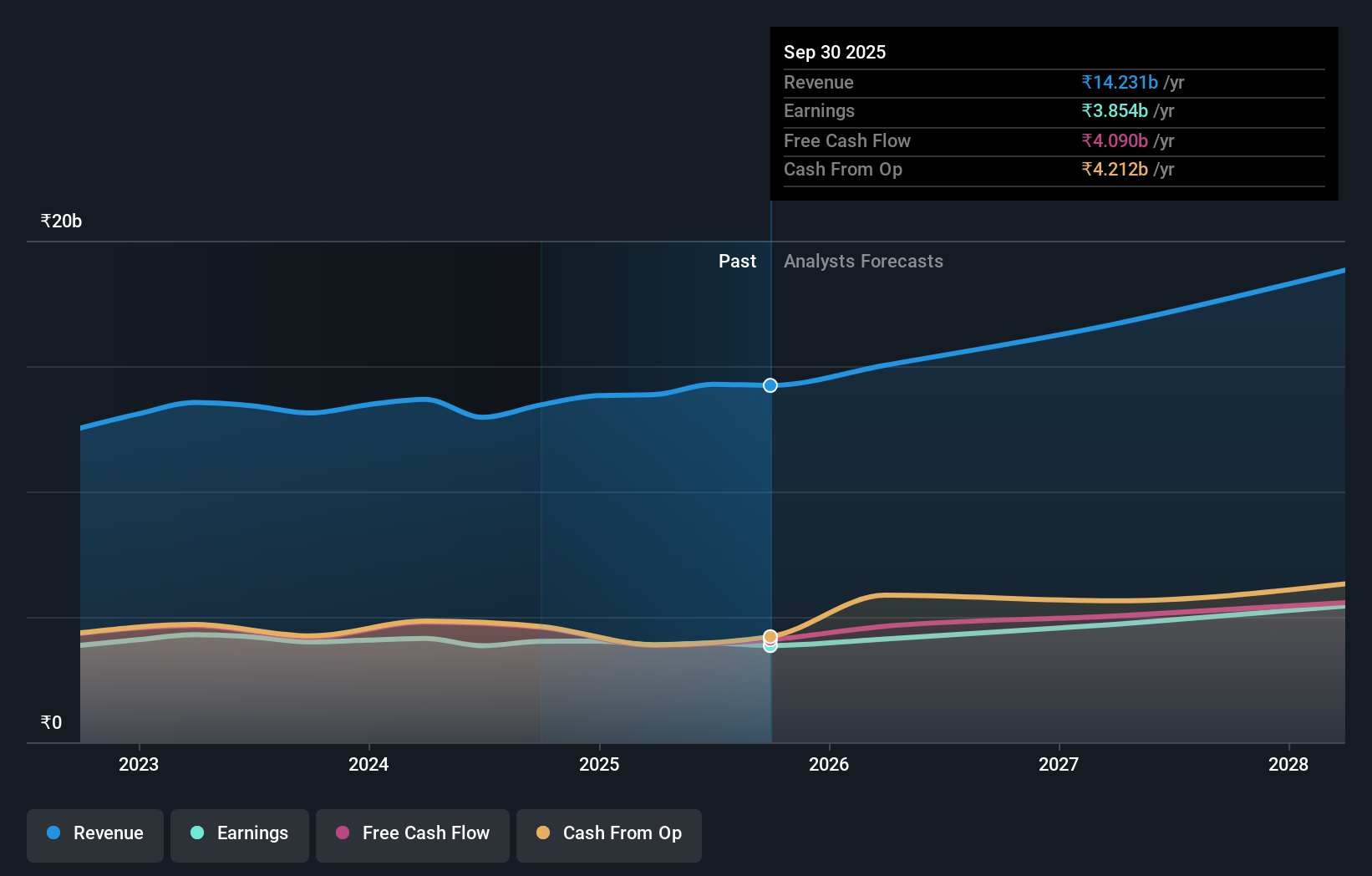Image resolution: width=1372 pixels, height=876 pixels.
Task: Click the 2027 year label on the axis
Action: point(1059,764)
